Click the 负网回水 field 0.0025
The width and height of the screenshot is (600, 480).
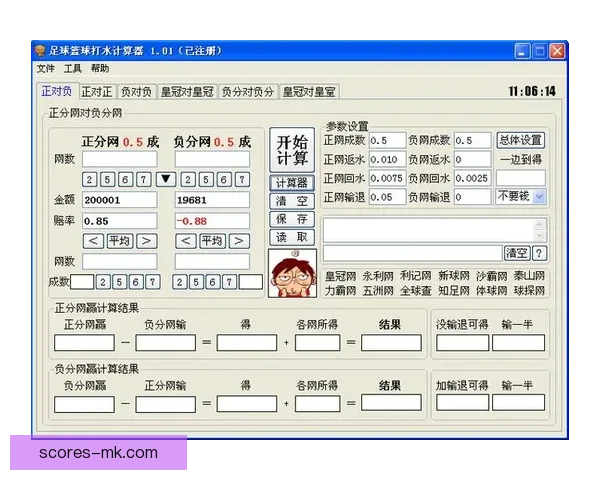(x=473, y=178)
